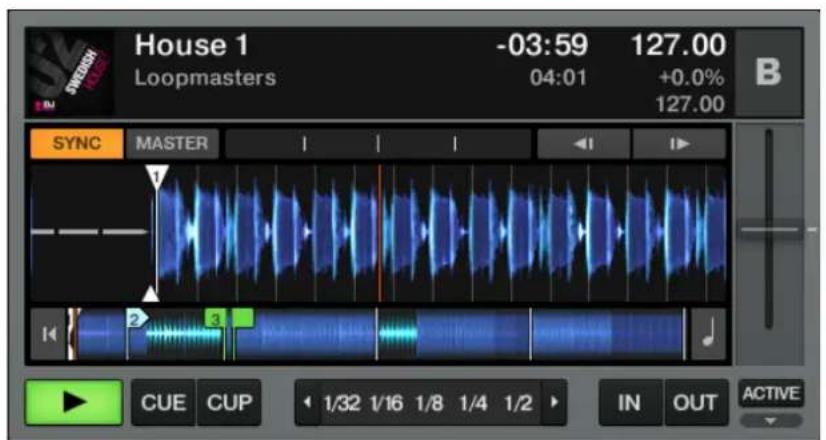
Task: Click the loop OUT button
Action: coord(696,403)
